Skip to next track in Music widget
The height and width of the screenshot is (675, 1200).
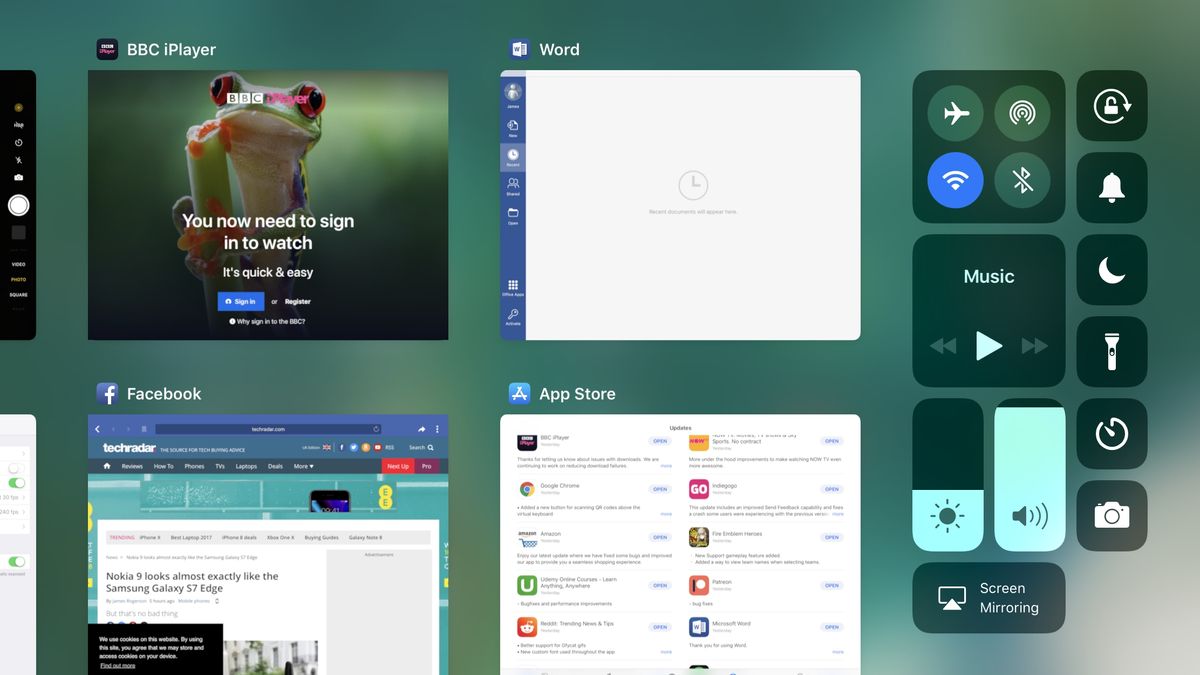[x=1035, y=346]
